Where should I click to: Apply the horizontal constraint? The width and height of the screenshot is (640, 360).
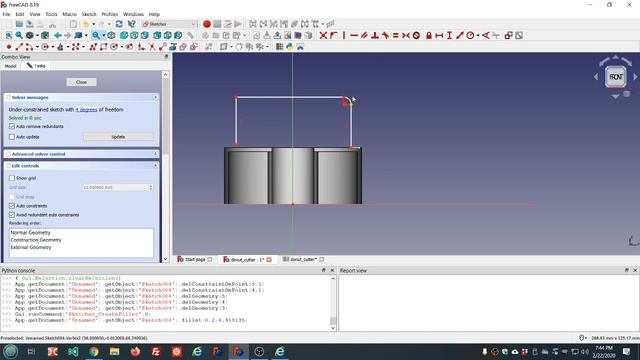pos(354,36)
